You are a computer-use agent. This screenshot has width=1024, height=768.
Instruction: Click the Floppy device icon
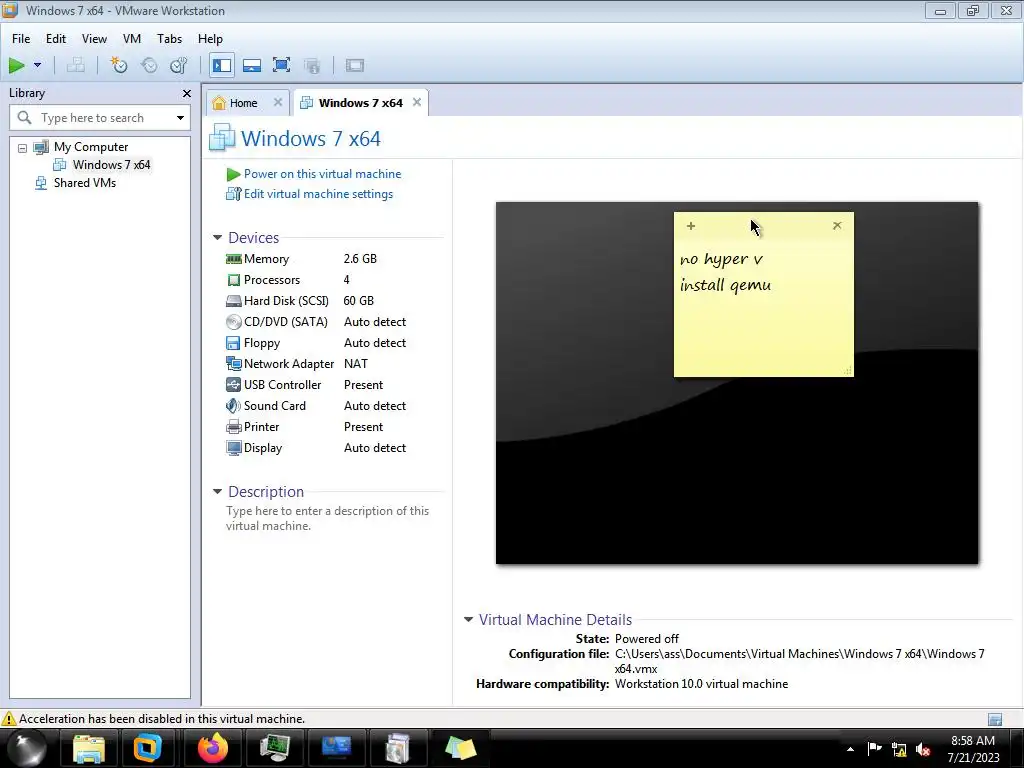click(233, 343)
